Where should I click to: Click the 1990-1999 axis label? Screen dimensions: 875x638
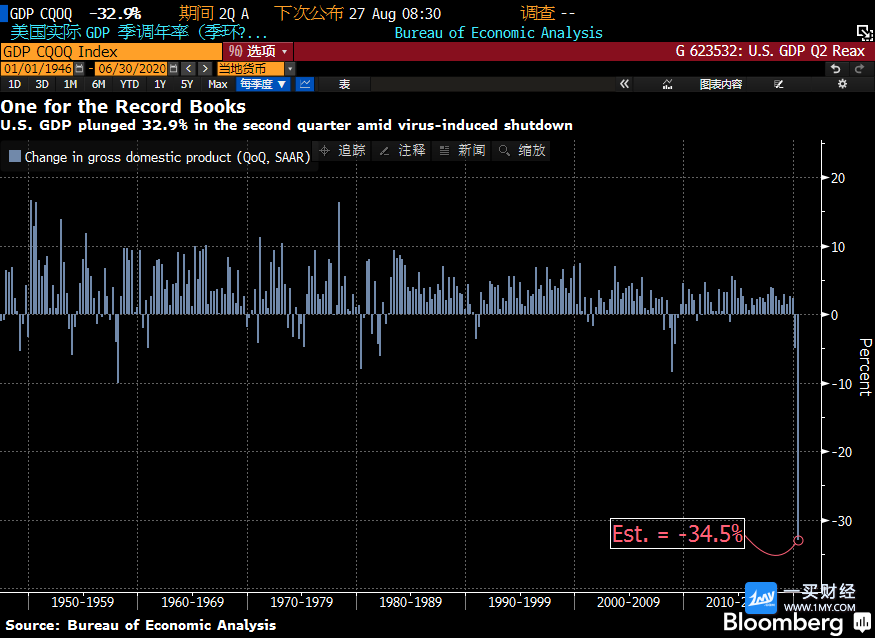[x=520, y=602]
